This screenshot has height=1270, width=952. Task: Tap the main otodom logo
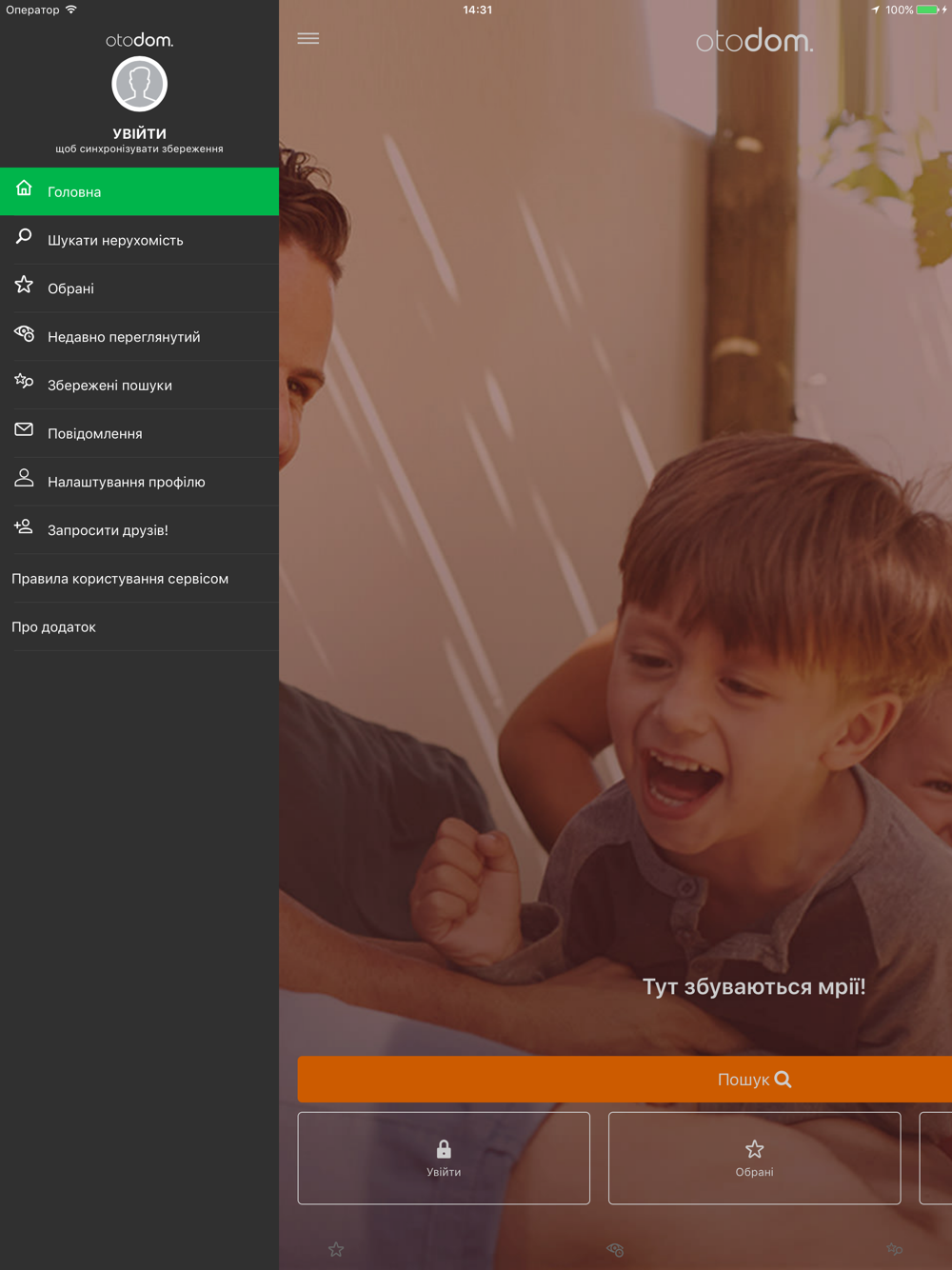754,40
